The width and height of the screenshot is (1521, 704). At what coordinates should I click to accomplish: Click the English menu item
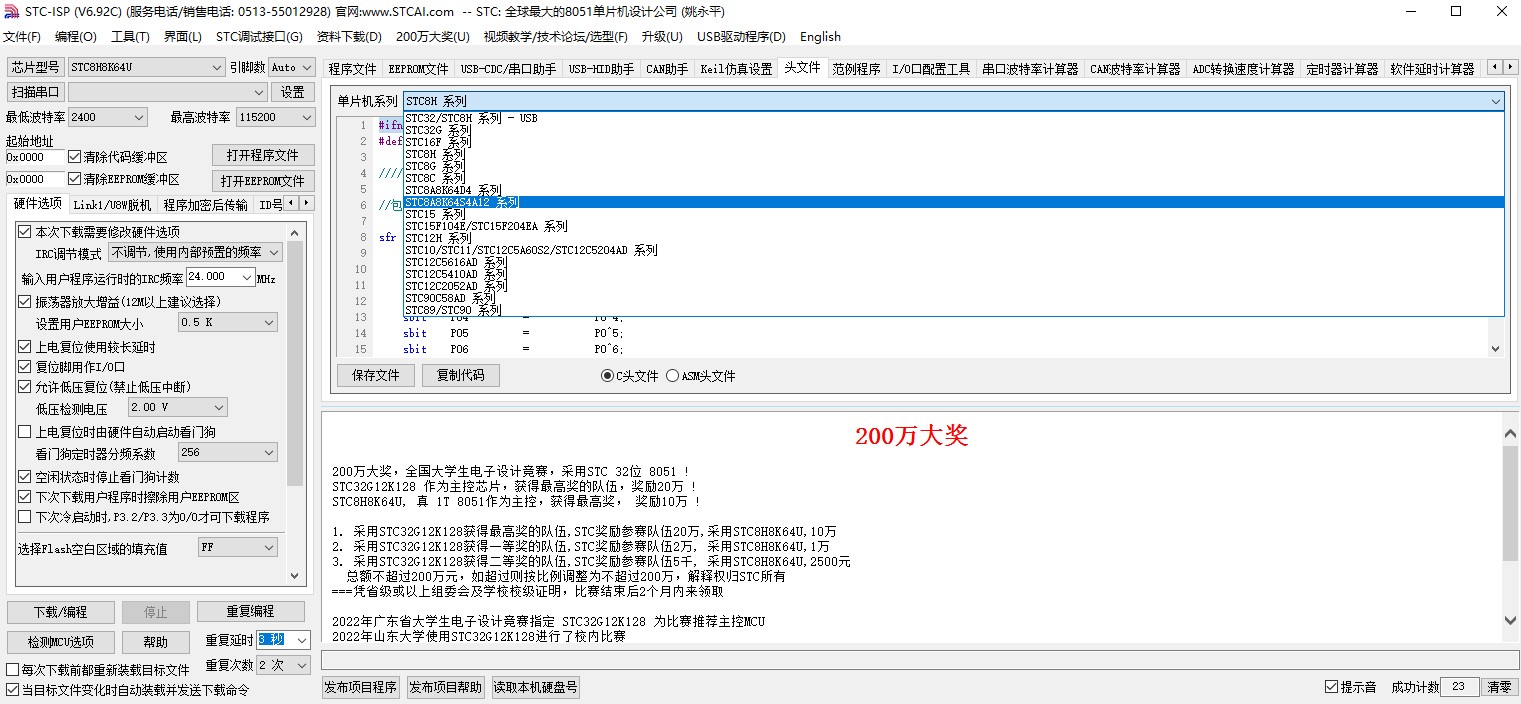coord(820,37)
